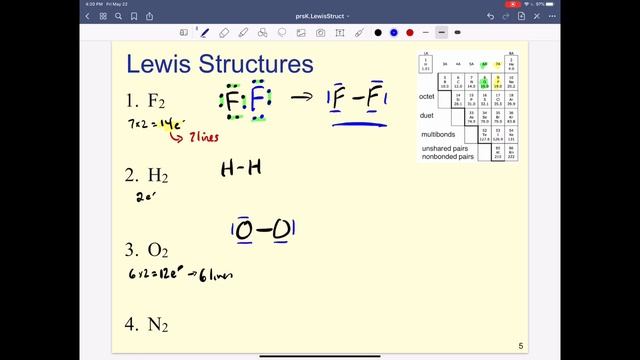
Task: Tap the '2. H2' list item
Action: tap(147, 176)
